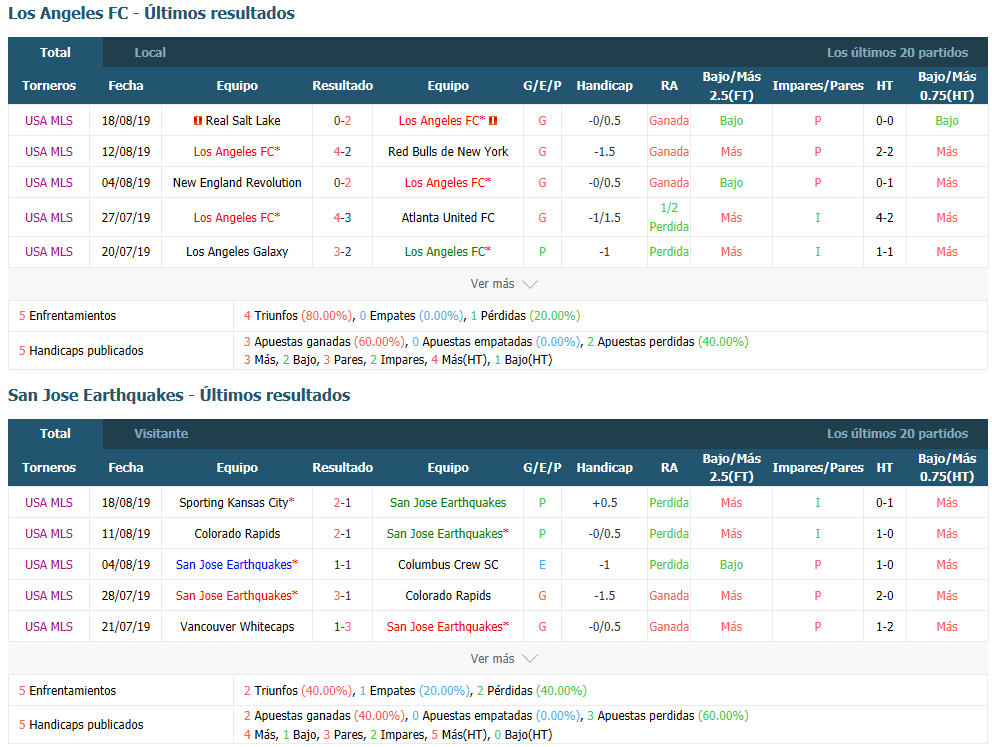This screenshot has height=747, width=992.
Task: Click the red card icon beside Real Salt Lake
Action: pos(197,121)
